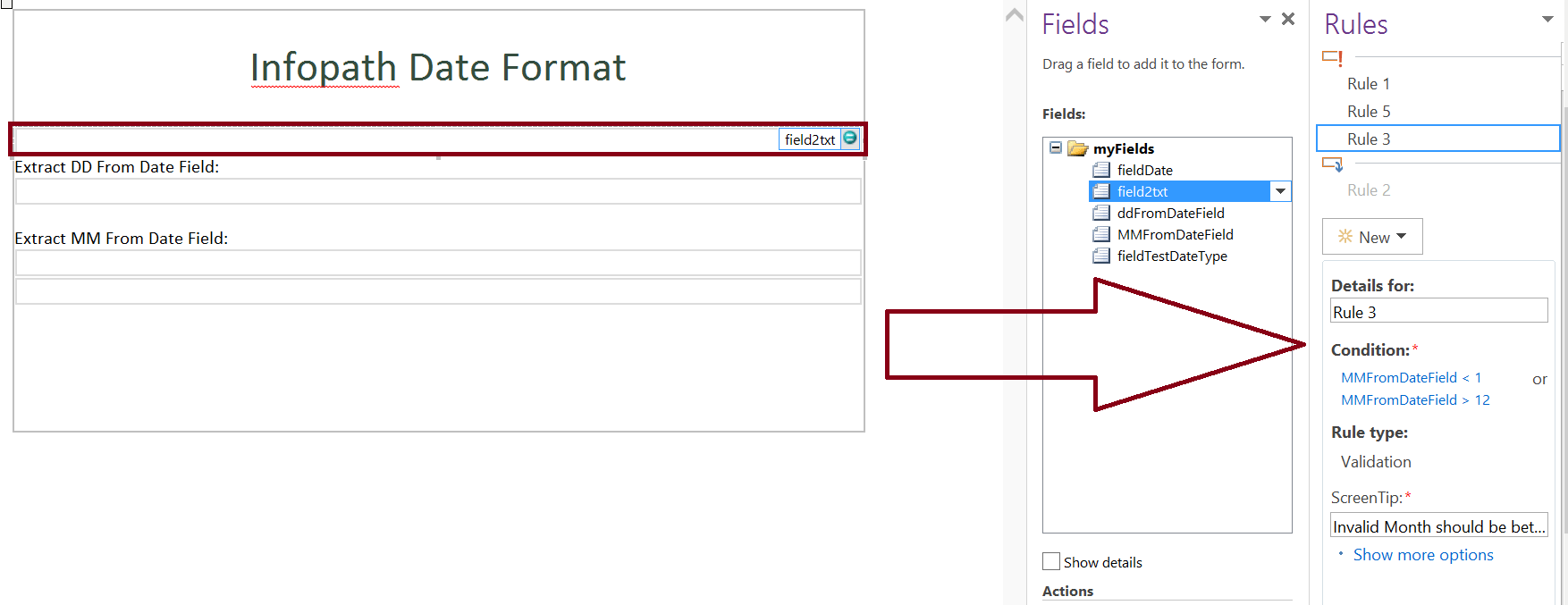
Task: Click the formatting rules section icon
Action: click(1332, 164)
